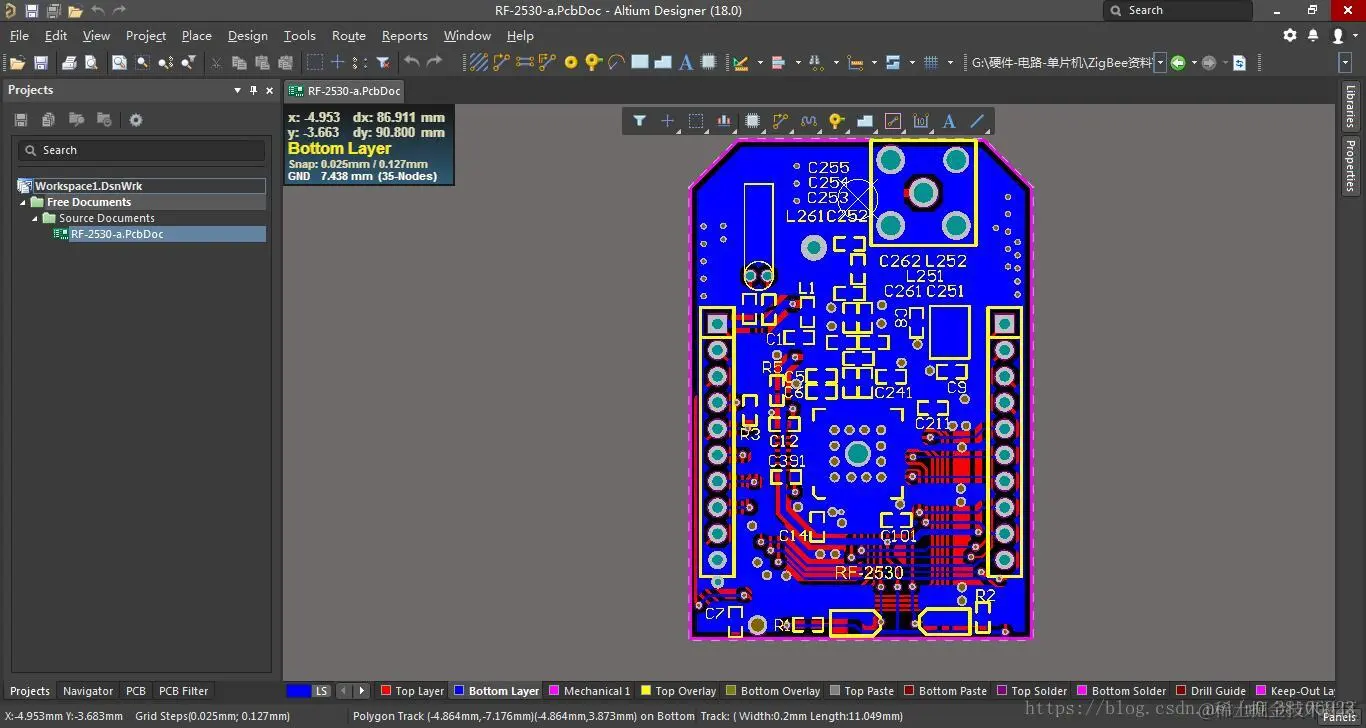This screenshot has height=728, width=1366.
Task: Click the selection filter funnel in active bar
Action: coord(639,121)
